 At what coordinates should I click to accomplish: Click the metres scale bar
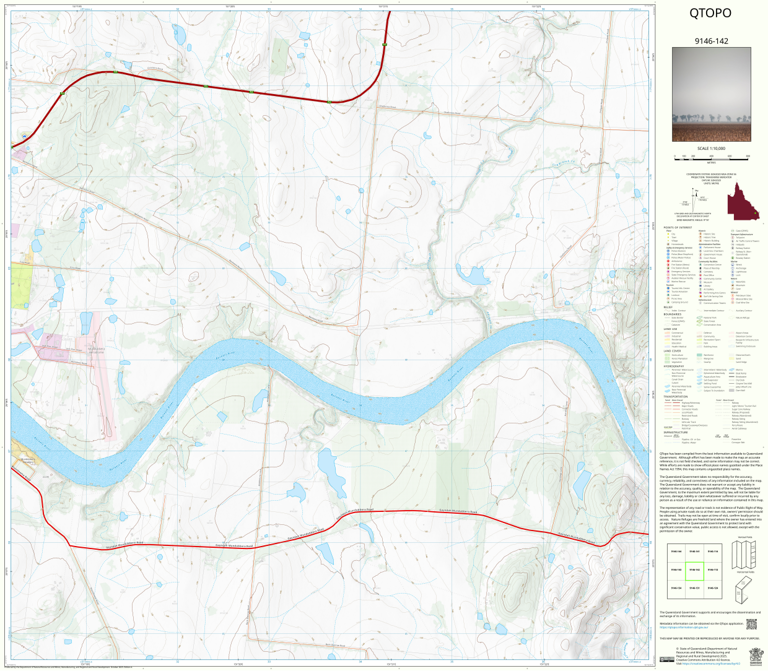tap(711, 159)
